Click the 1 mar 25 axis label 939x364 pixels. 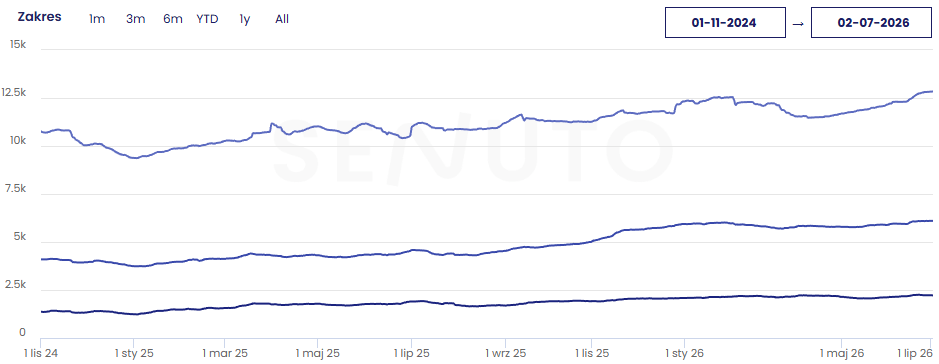(x=225, y=353)
